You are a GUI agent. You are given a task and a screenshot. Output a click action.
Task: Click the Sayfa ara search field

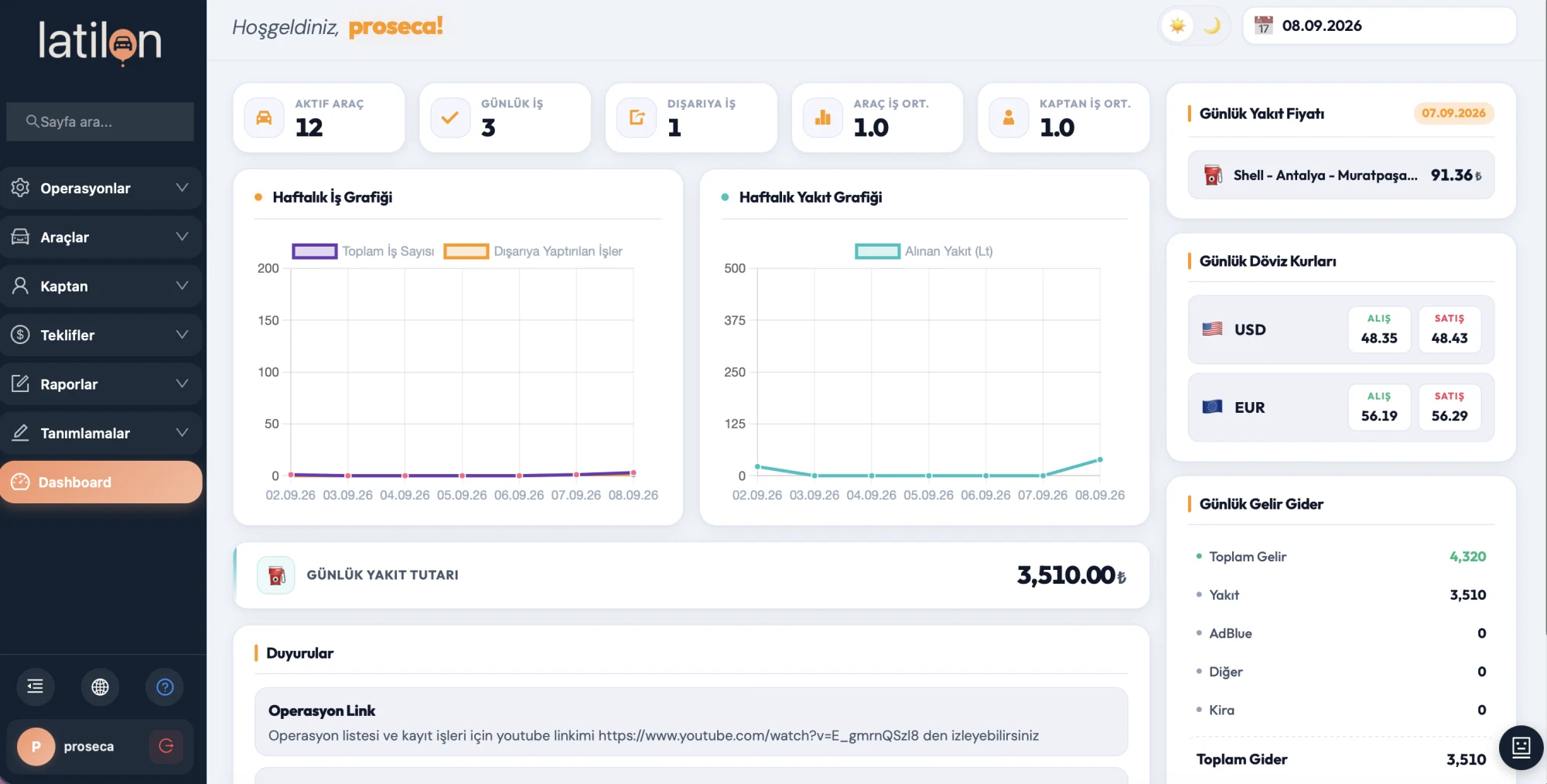[x=101, y=121]
